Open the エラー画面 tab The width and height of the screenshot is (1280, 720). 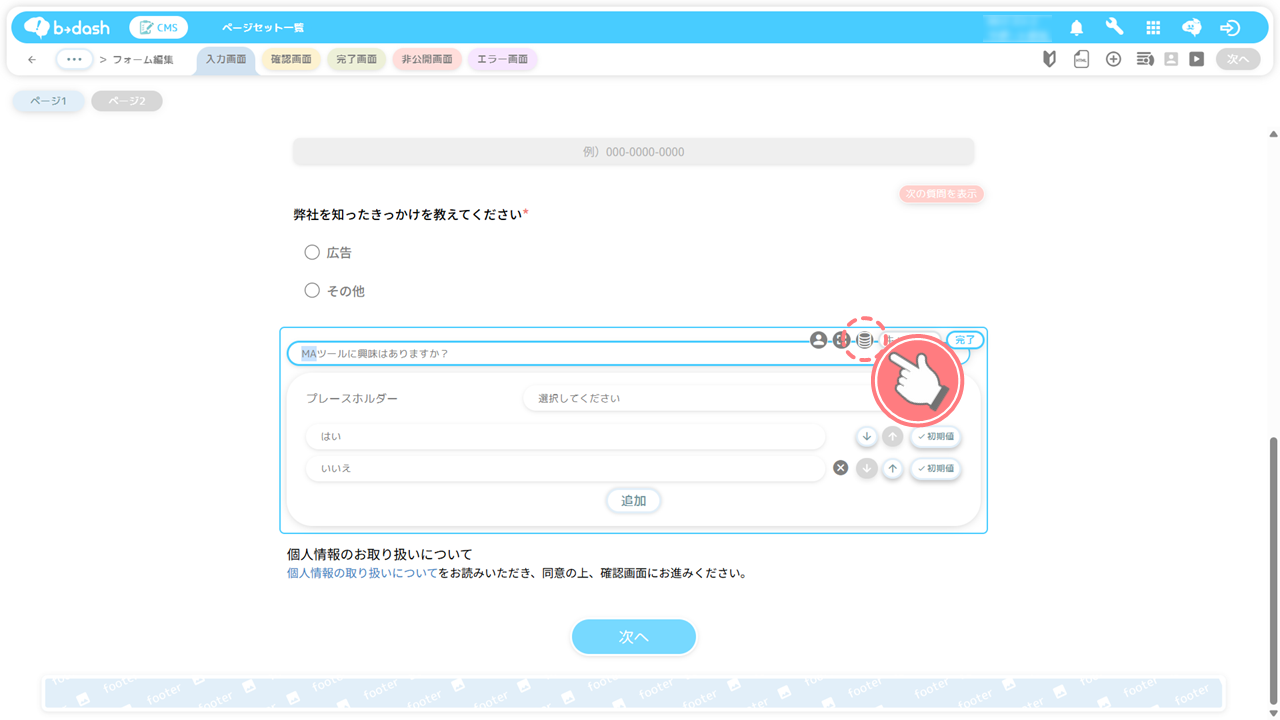point(502,60)
